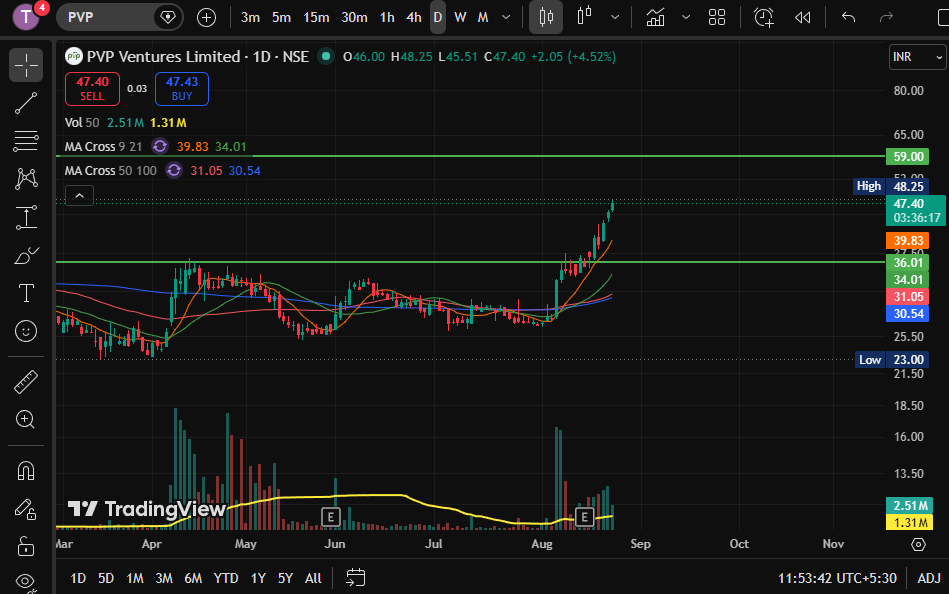949x594 pixels.
Task: Switch to the Weekly (W) timeframe
Action: pos(460,17)
